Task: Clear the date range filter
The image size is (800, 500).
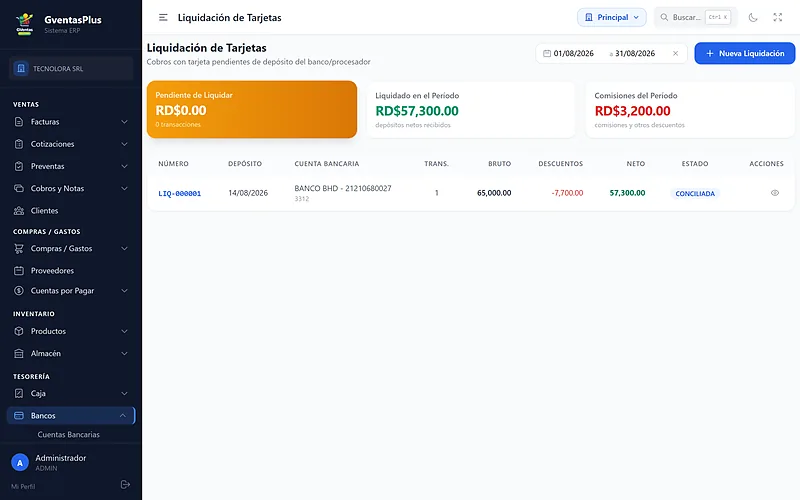Action: coord(676,54)
